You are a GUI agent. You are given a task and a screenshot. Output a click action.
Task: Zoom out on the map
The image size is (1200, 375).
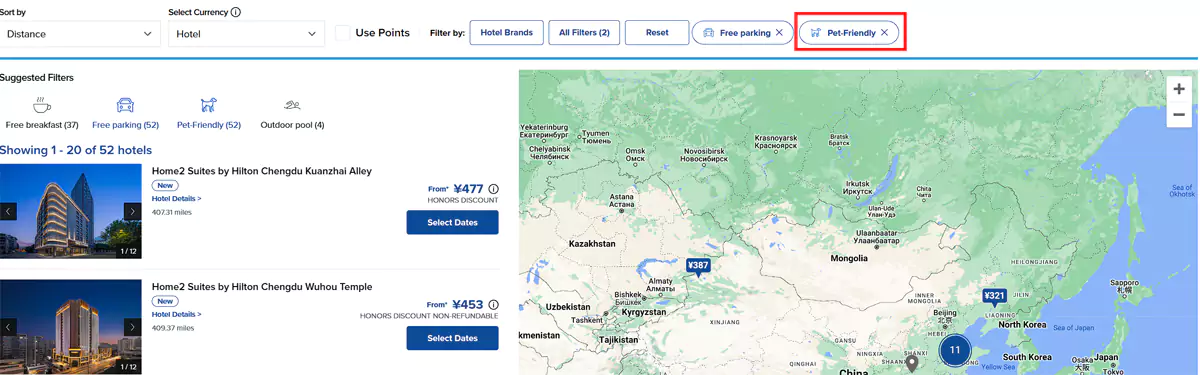pyautogui.click(x=1179, y=114)
